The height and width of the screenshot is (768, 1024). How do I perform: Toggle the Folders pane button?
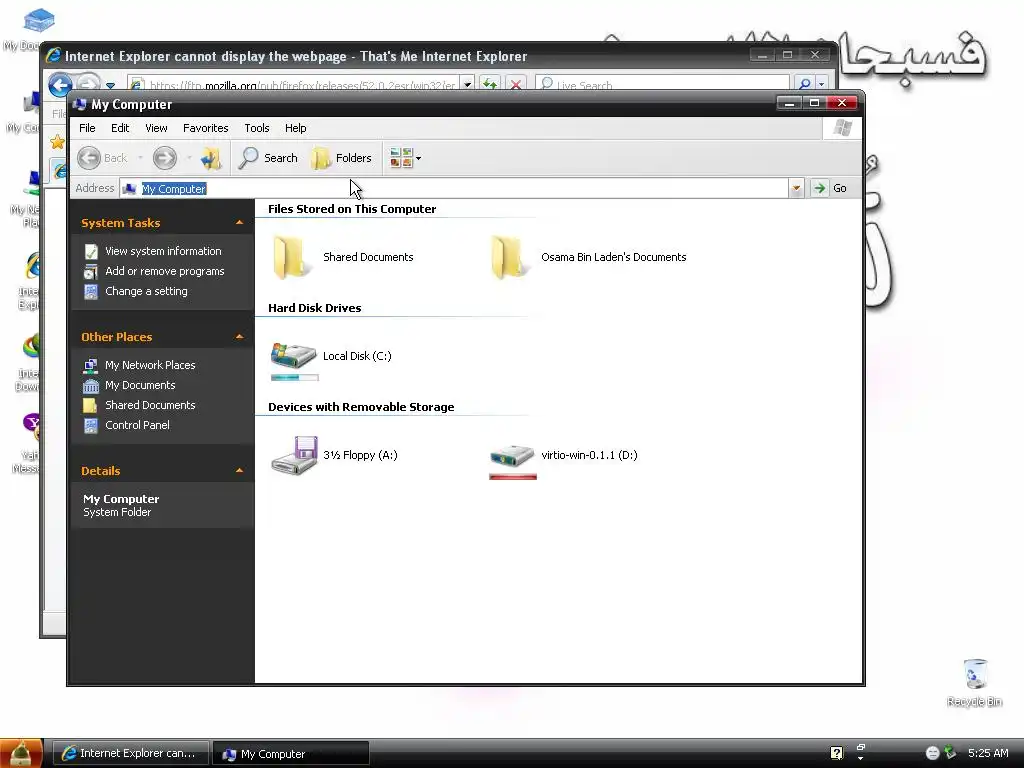(x=341, y=158)
